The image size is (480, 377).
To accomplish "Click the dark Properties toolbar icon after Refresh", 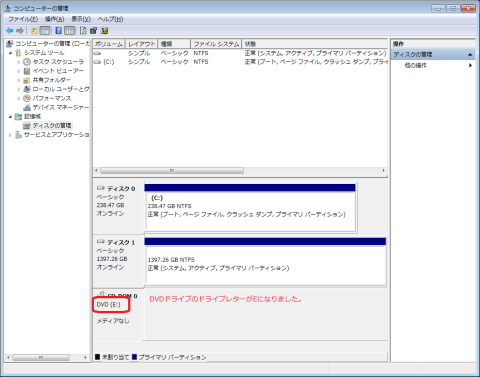I will pos(94,31).
